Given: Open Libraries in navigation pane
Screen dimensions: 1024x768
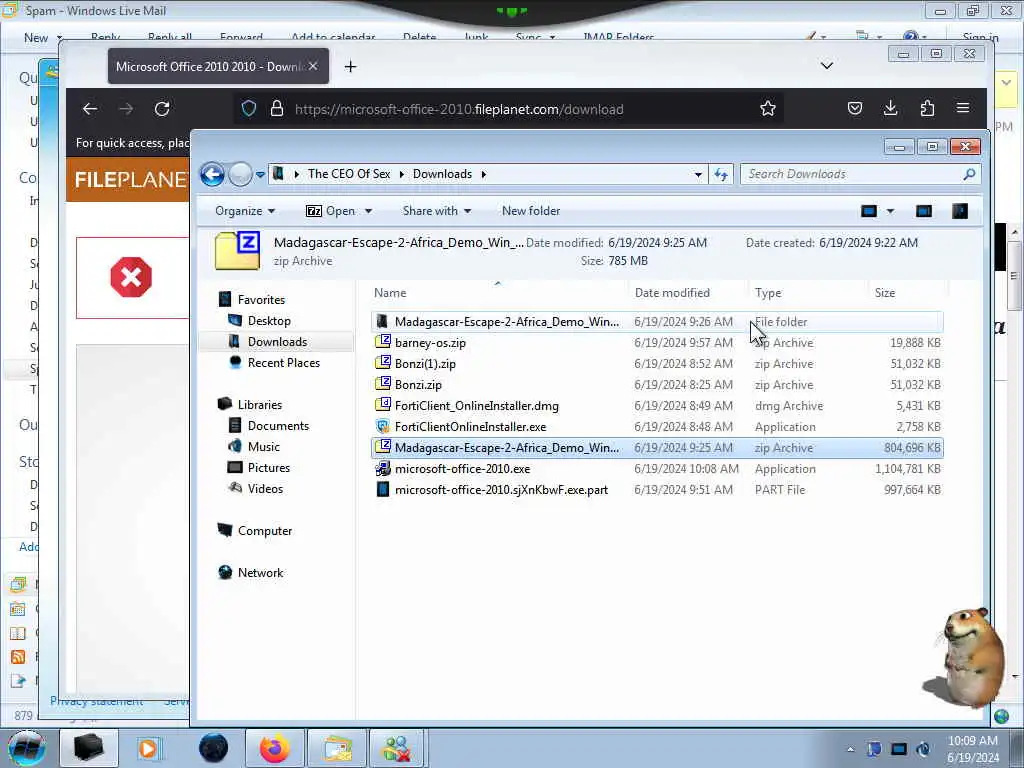Looking at the screenshot, I should (259, 405).
